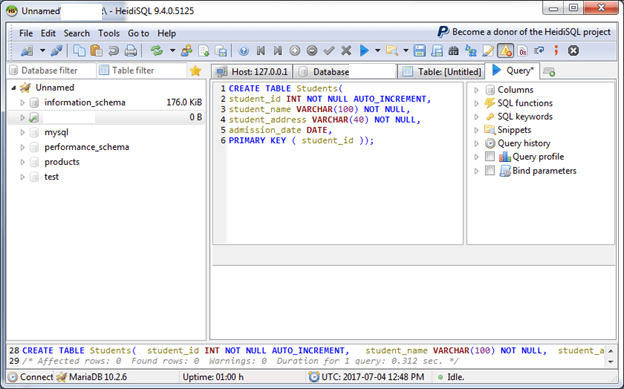Open the Session manager connection icon
Screen dimensions: 624x389
[x=27, y=51]
